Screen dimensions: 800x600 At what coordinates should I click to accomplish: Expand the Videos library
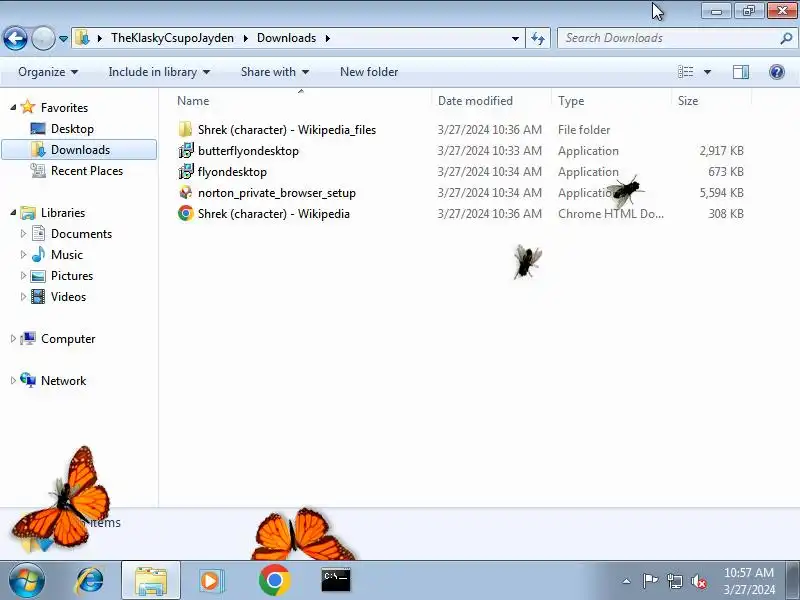(x=23, y=296)
